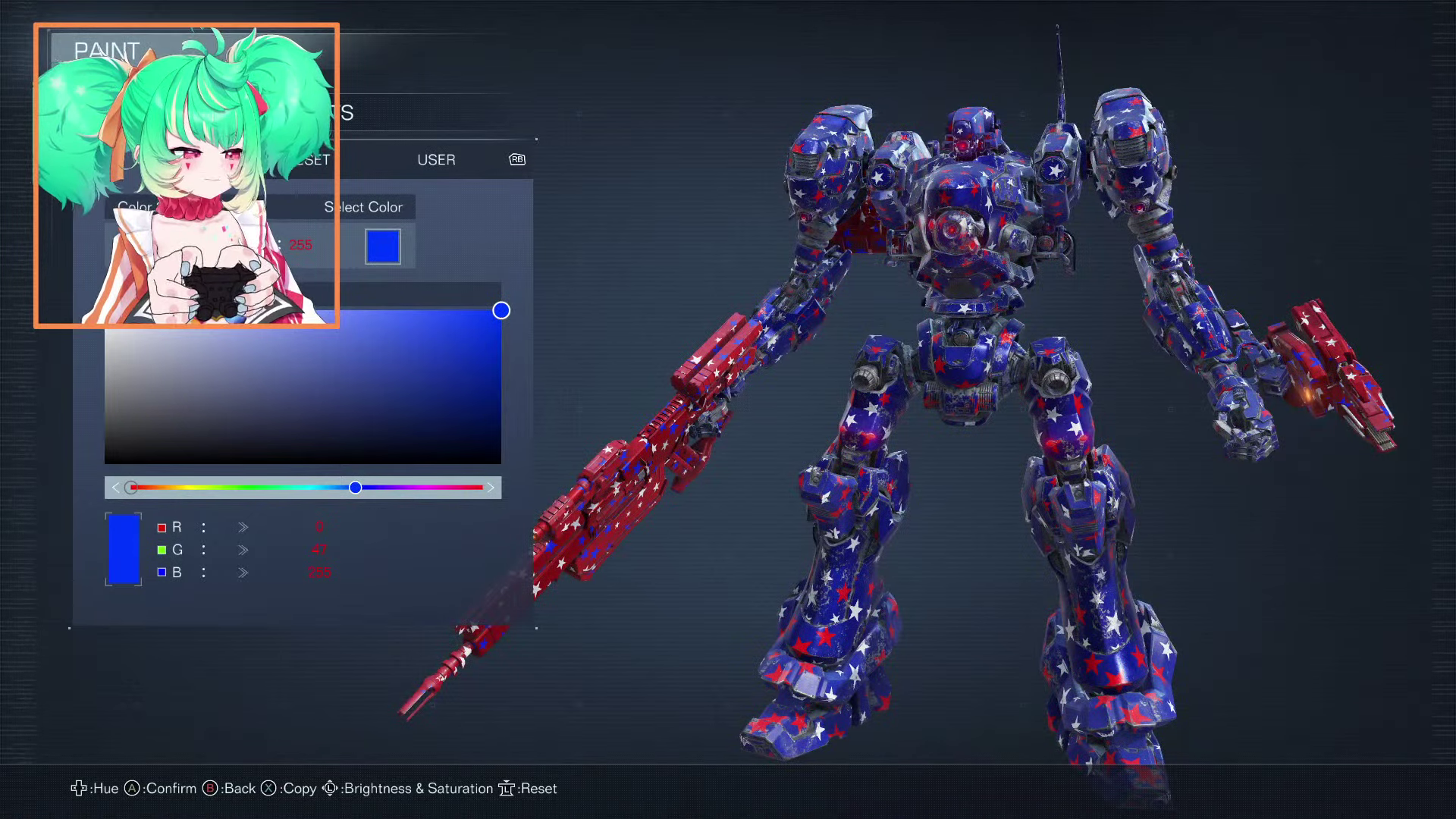1456x819 pixels.
Task: Click the RB shoulder button icon
Action: [x=517, y=159]
